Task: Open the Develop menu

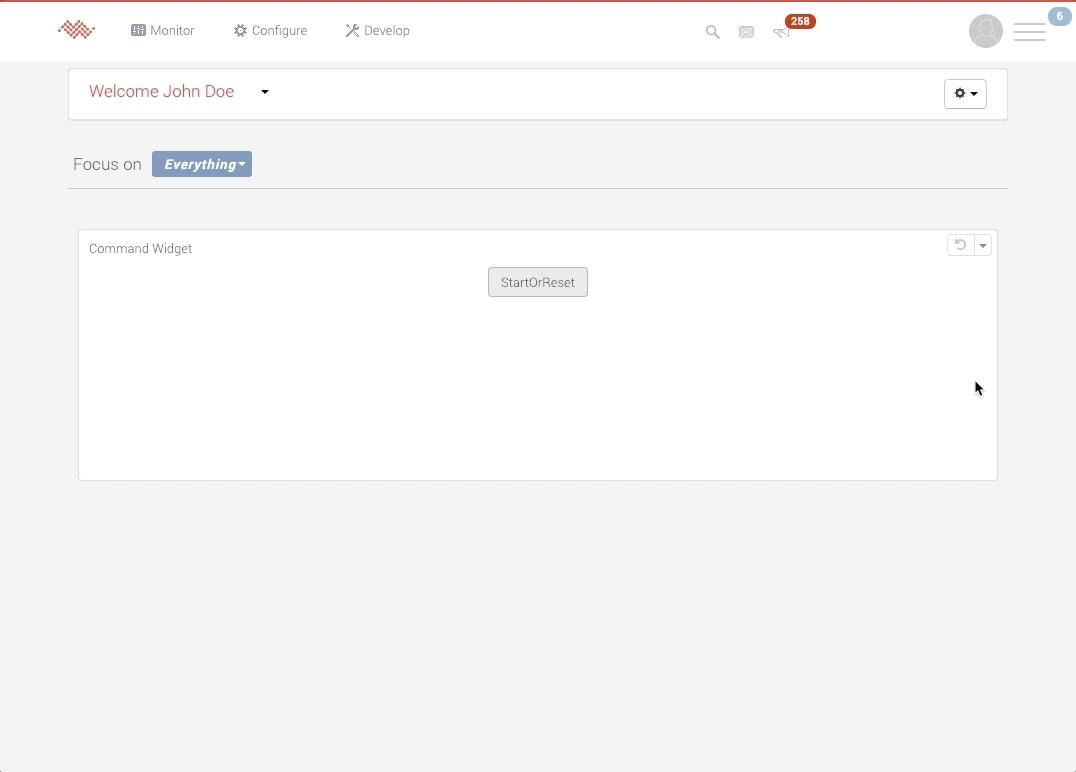Action: click(378, 31)
